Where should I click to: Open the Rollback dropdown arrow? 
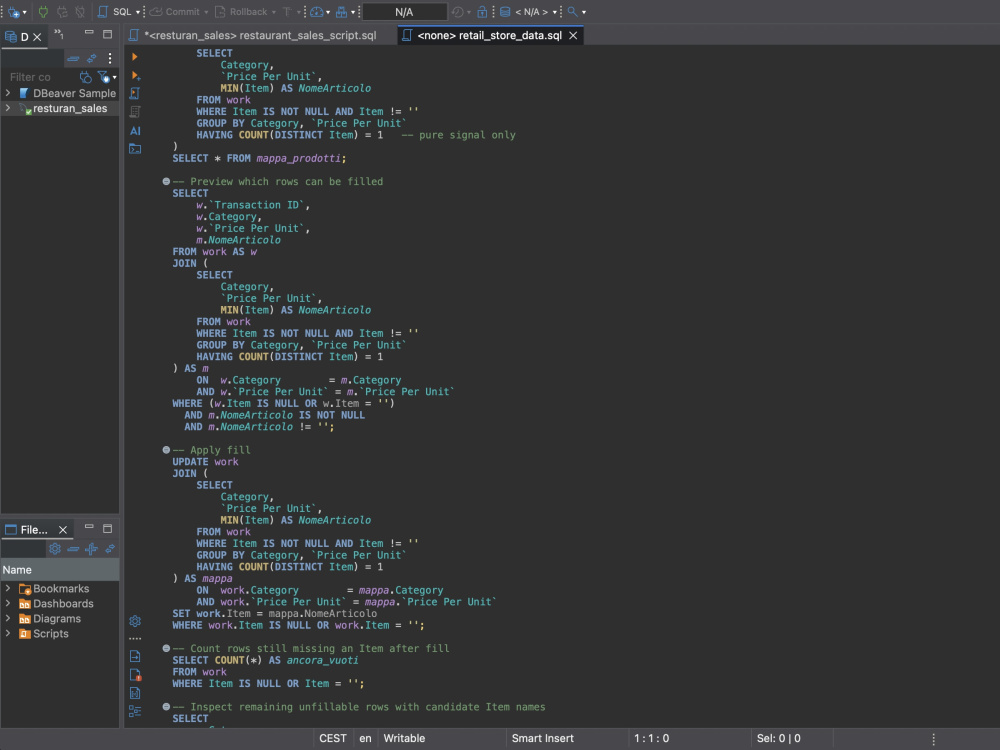[274, 12]
